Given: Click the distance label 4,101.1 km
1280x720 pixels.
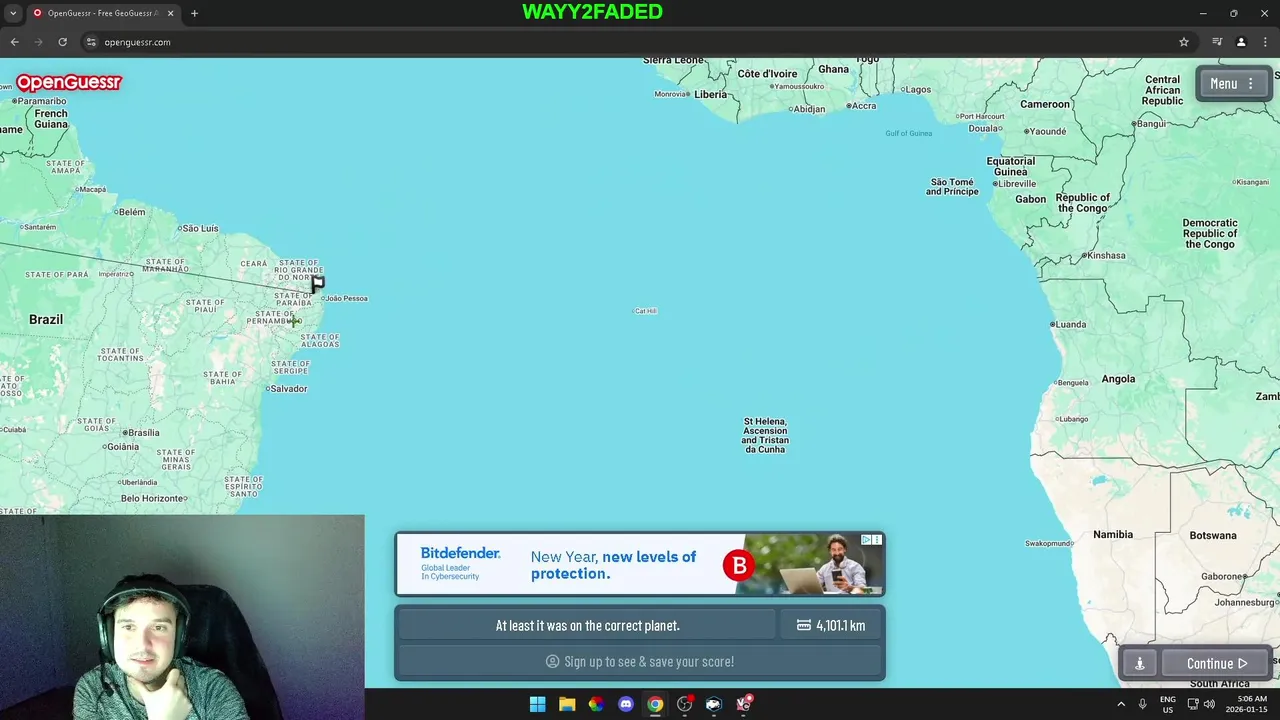Looking at the screenshot, I should [x=831, y=626].
